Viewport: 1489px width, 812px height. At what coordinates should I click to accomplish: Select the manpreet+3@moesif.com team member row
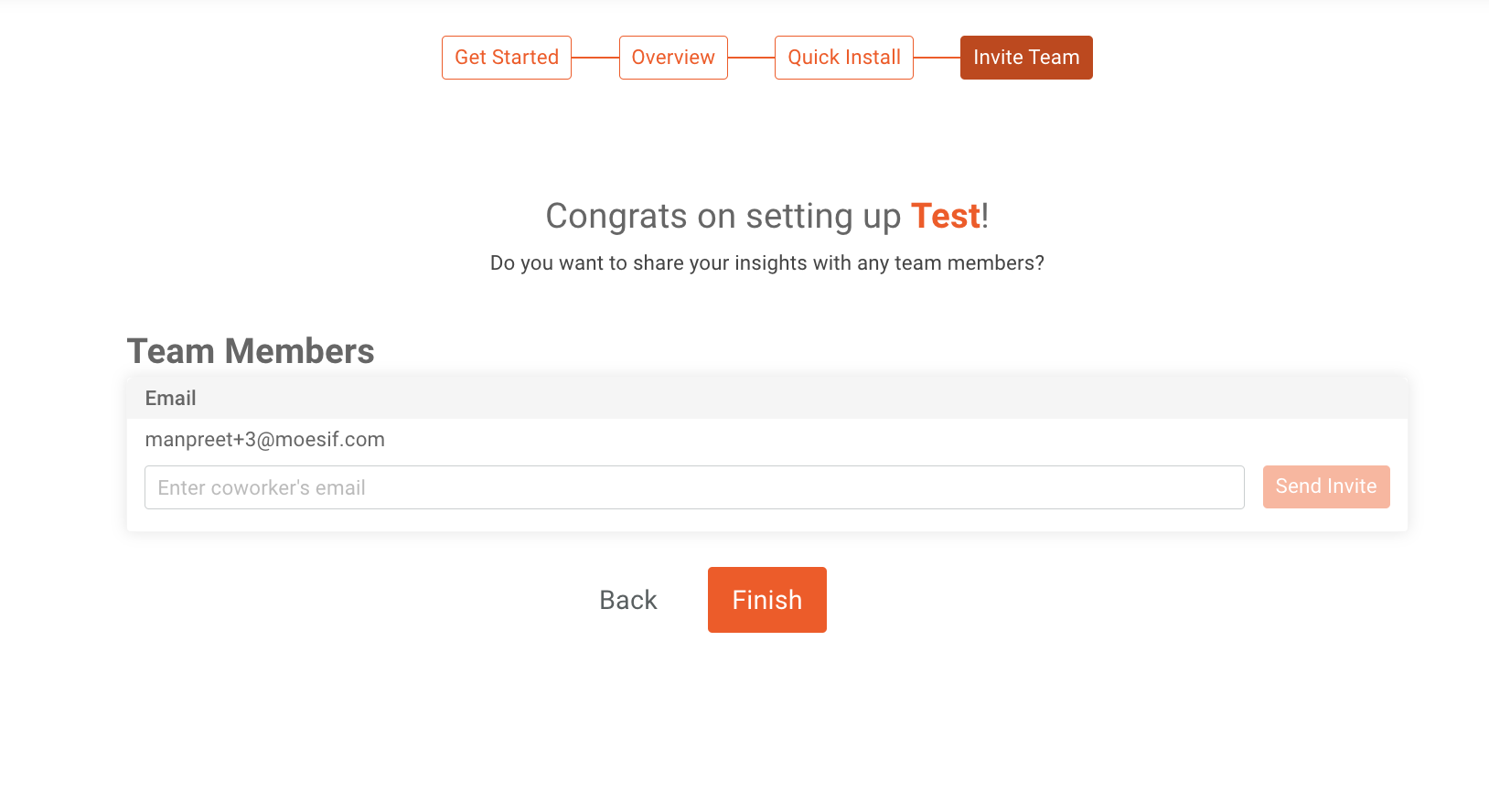coord(265,440)
